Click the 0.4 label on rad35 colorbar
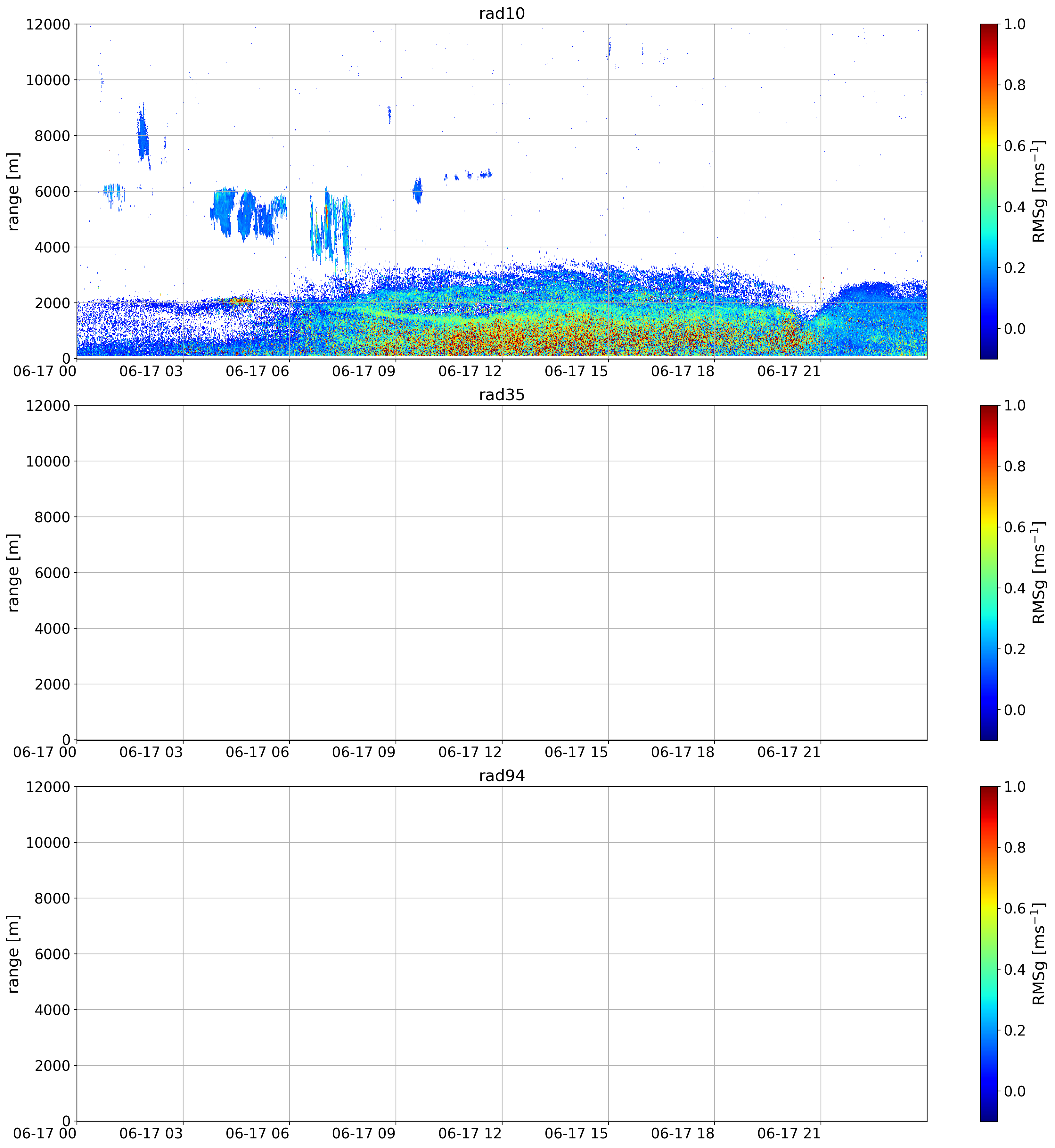Image resolution: width=1055 pixels, height=1148 pixels. (x=1015, y=588)
